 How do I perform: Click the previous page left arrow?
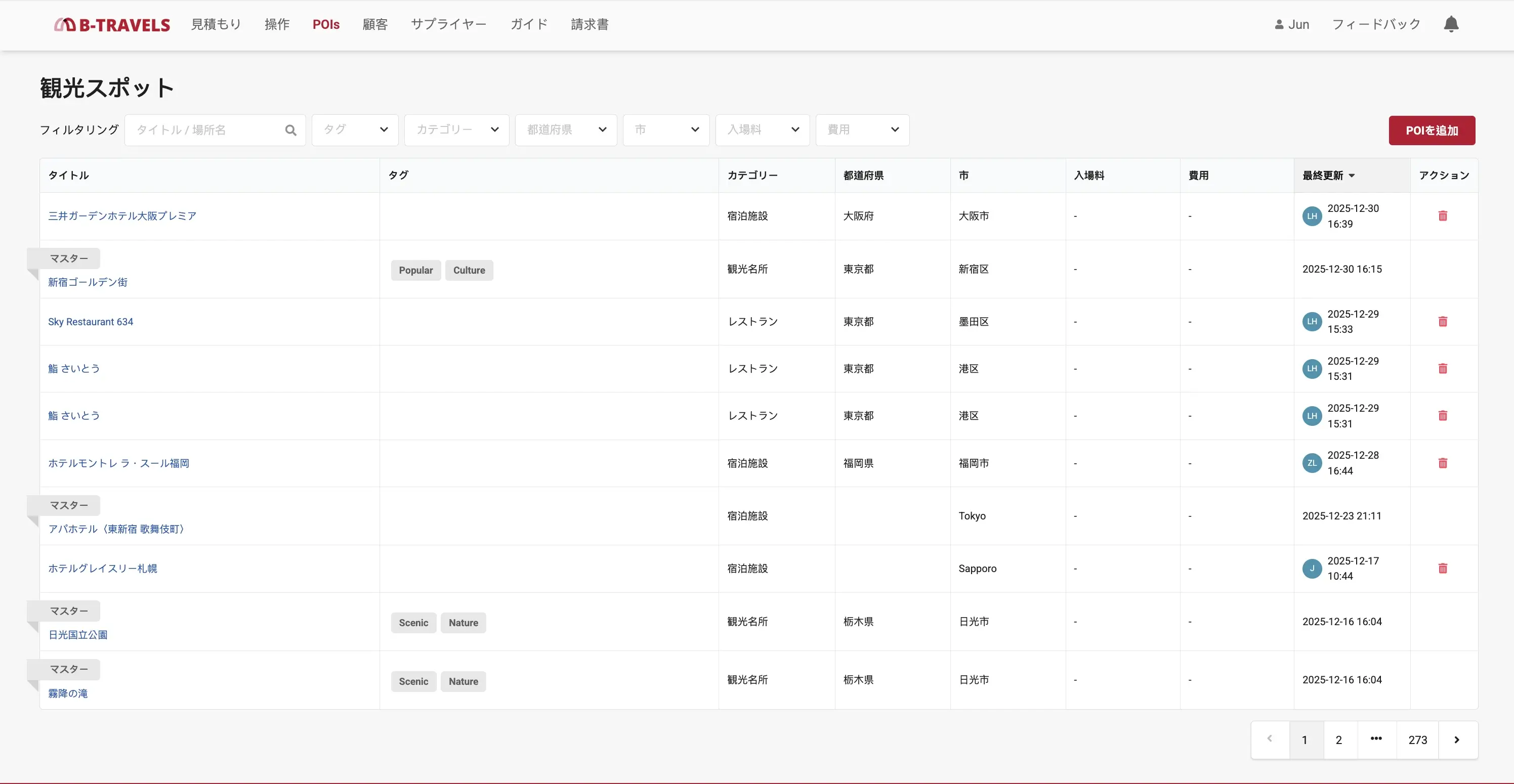(1270, 740)
